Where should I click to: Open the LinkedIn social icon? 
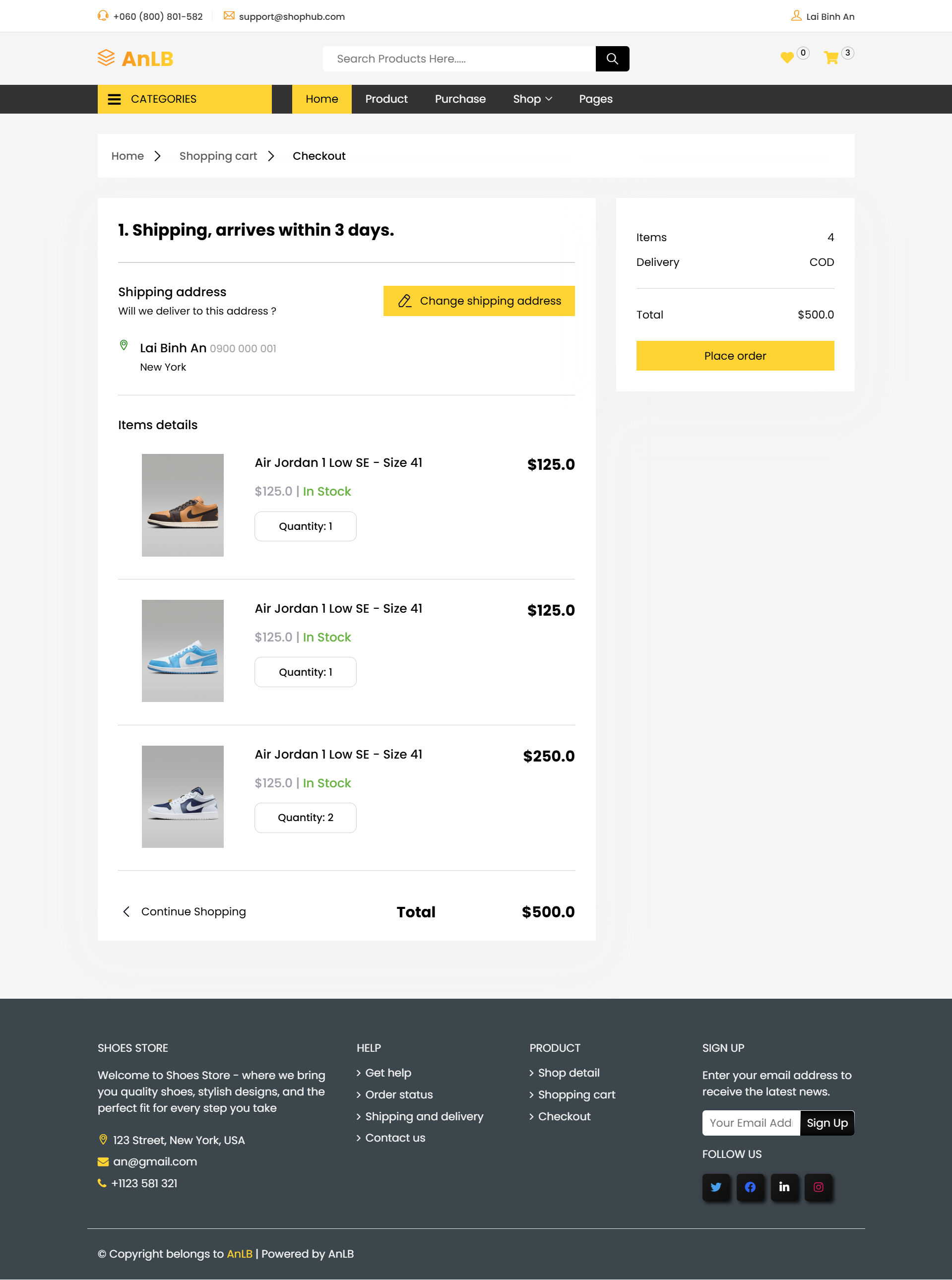[x=784, y=1187]
